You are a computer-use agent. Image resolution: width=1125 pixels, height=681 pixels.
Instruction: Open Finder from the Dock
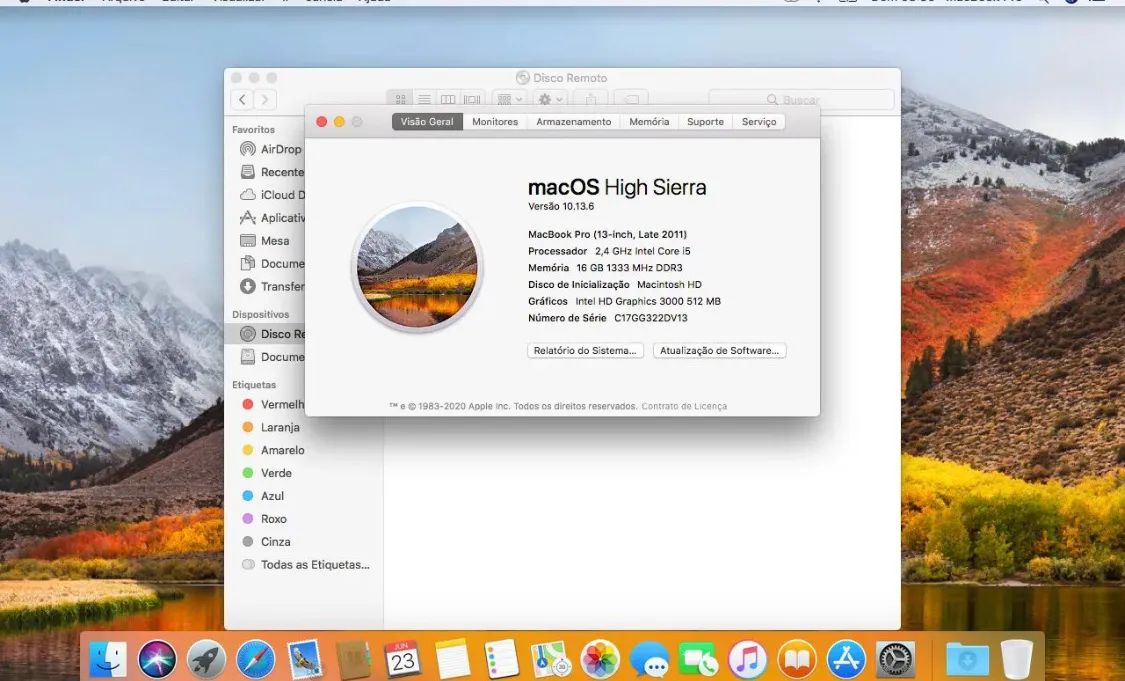[108, 659]
